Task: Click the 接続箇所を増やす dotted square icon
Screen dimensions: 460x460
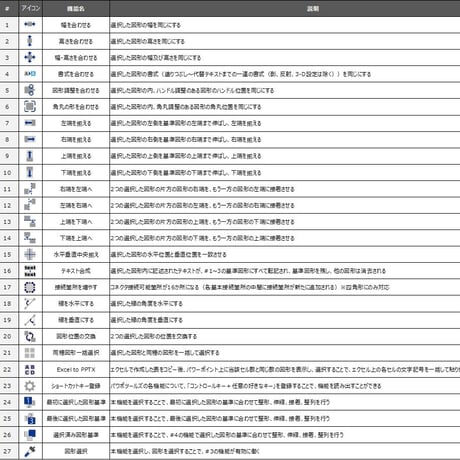Action: 30,287
